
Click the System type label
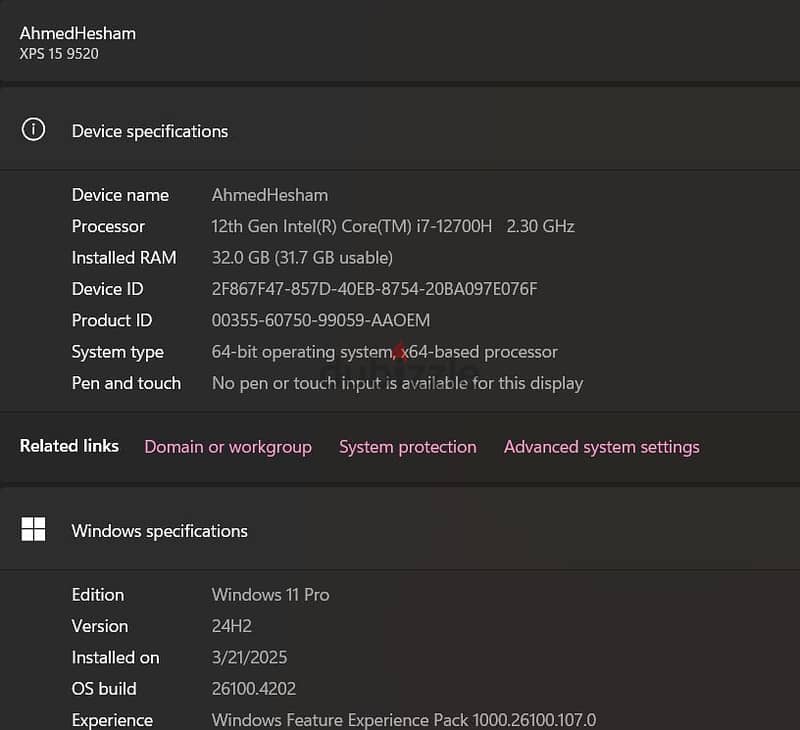[x=118, y=352]
